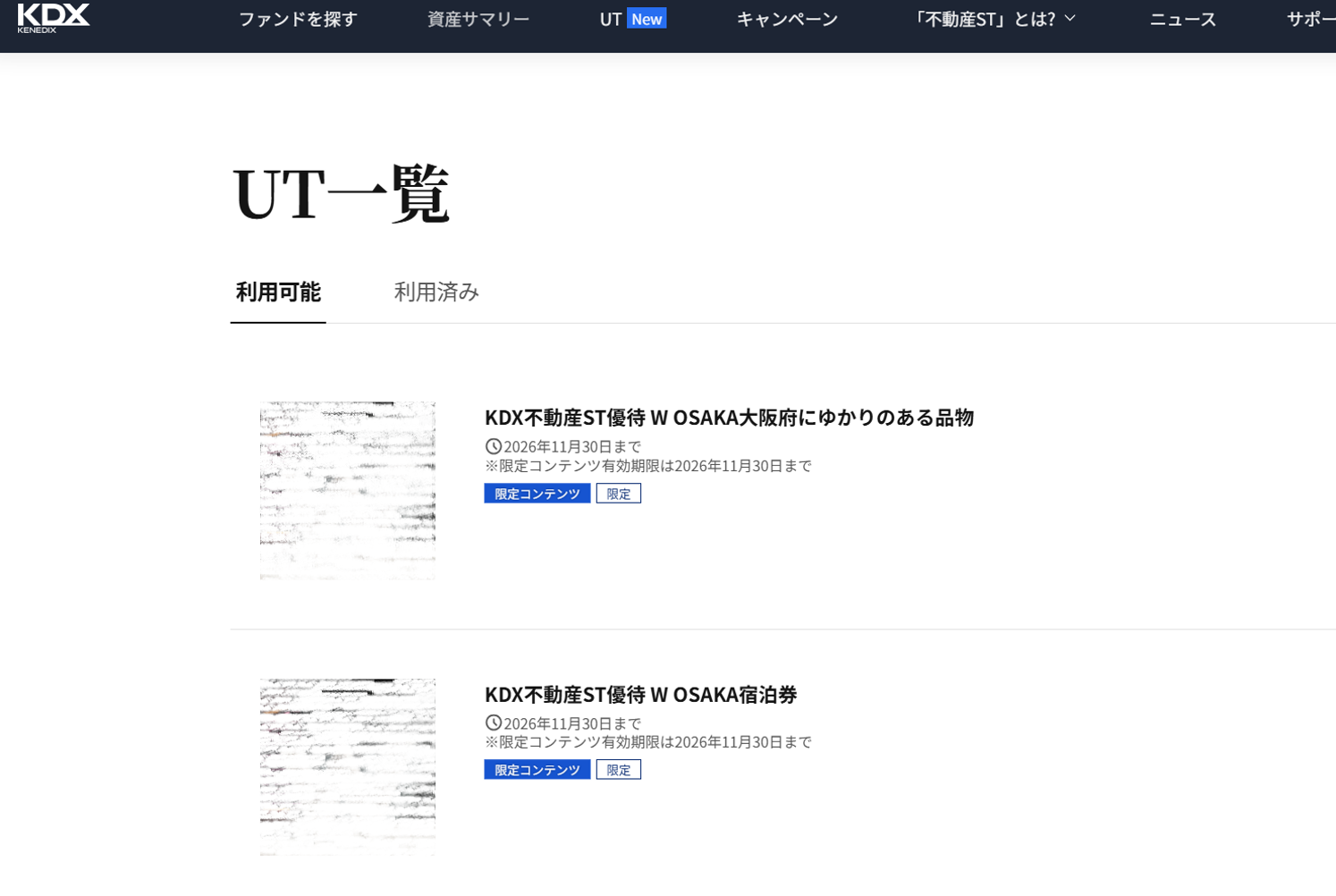Screen dimensions: 1336x896
Task: Open ファンドを探す in the navigation bar
Action: tap(298, 19)
